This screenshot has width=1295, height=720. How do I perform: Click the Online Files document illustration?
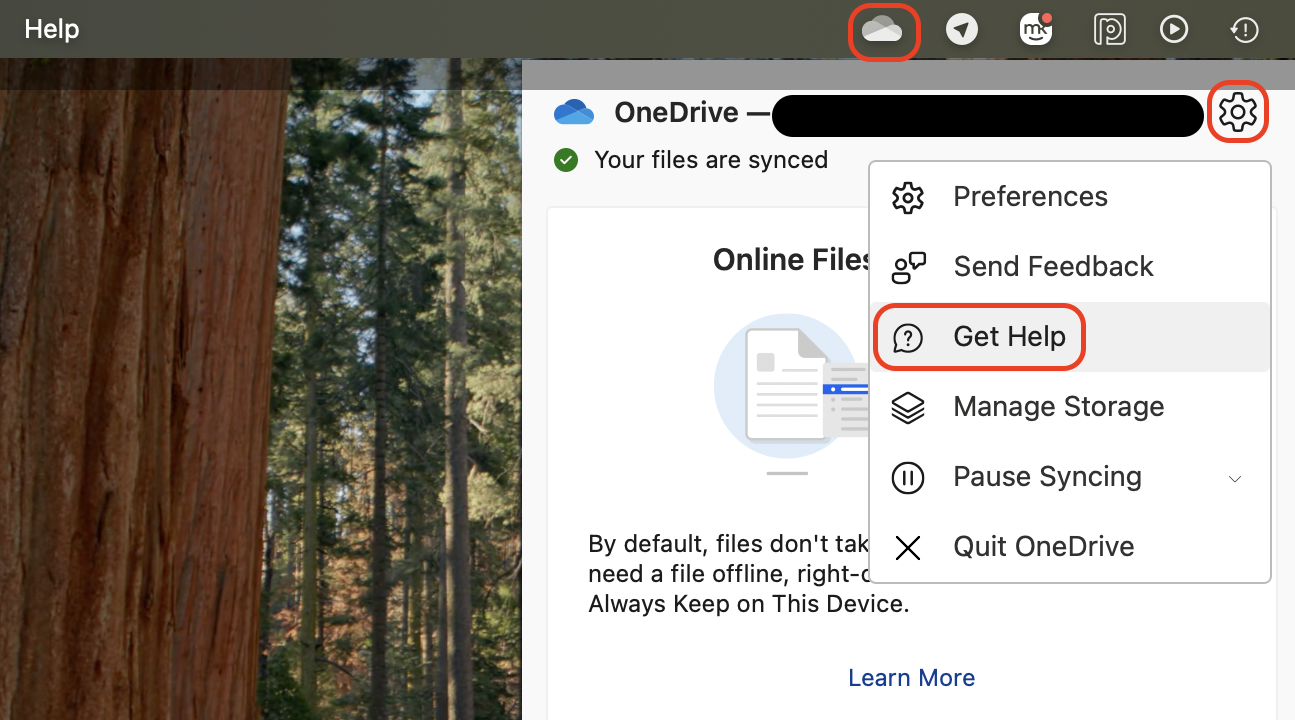[786, 386]
